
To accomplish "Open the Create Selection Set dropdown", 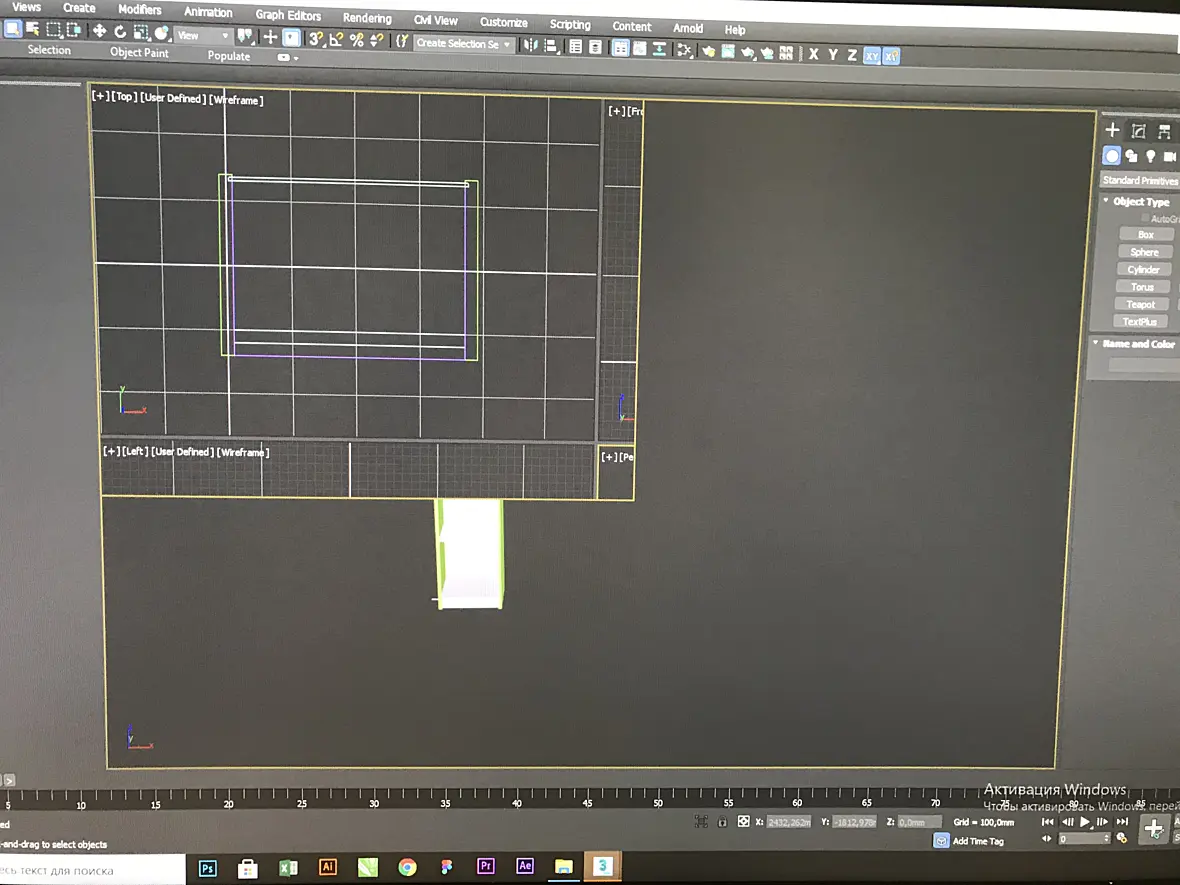I will pyautogui.click(x=464, y=44).
